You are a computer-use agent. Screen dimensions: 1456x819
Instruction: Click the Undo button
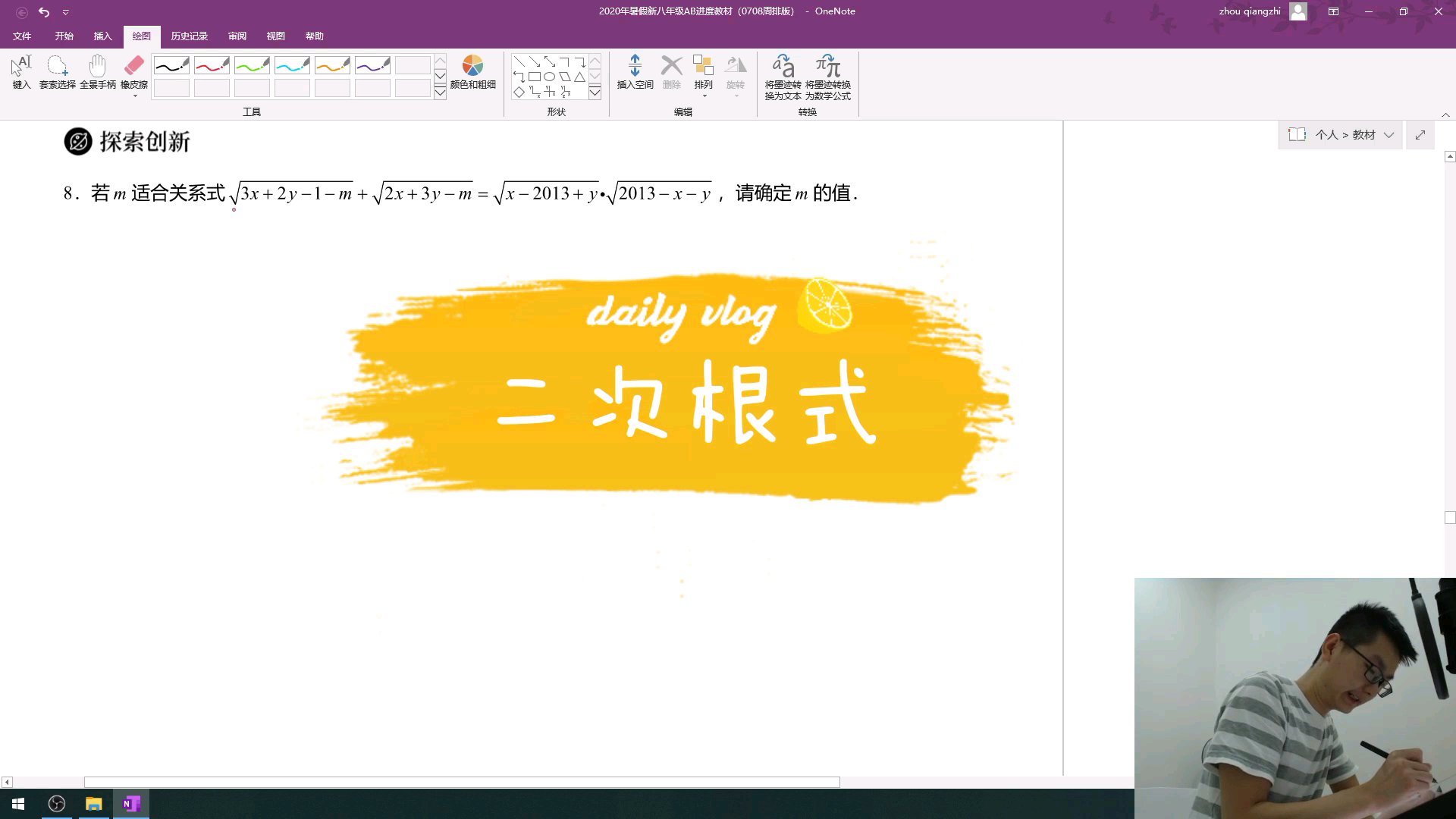click(44, 11)
